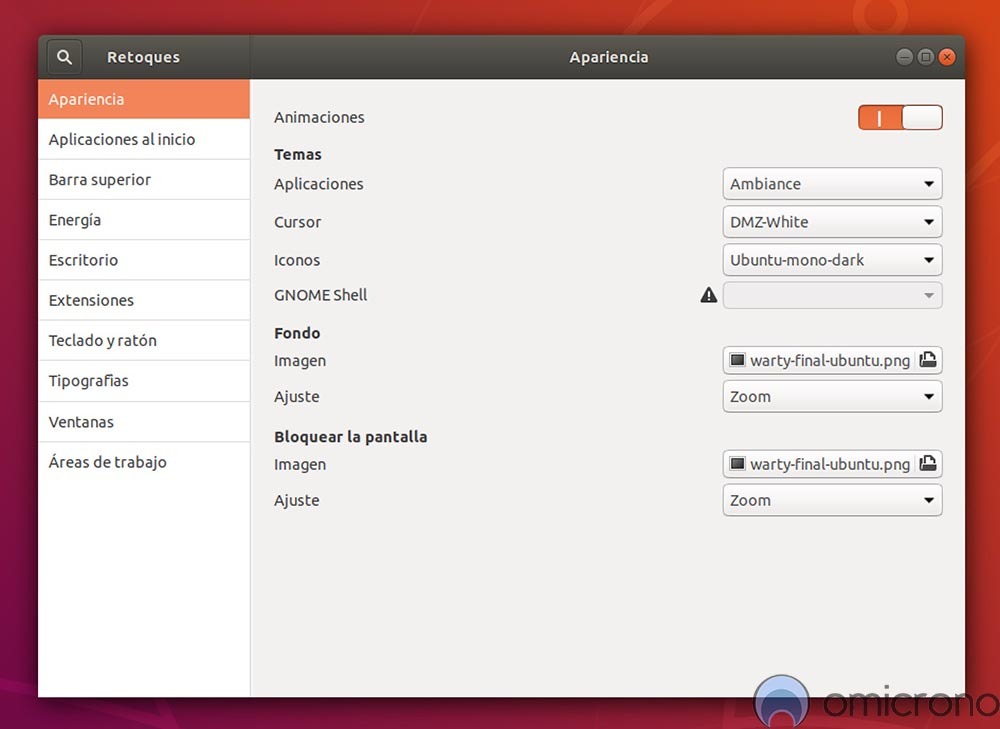Image resolution: width=1000 pixels, height=729 pixels.
Task: Select Apariencia in the sidebar
Action: point(143,99)
